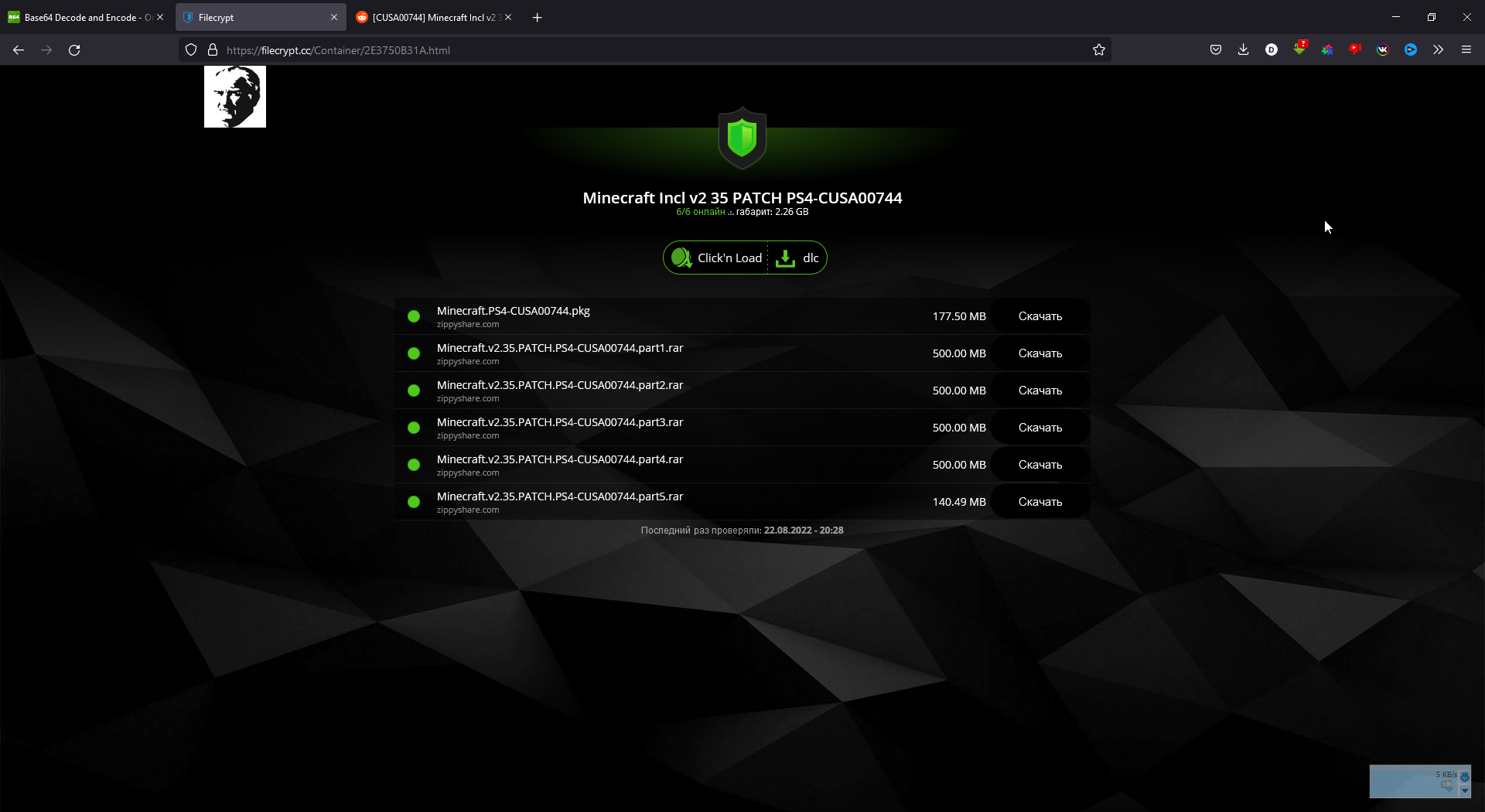Click the green status dot for the pkg file
Image resolution: width=1485 pixels, height=812 pixels.
point(414,316)
